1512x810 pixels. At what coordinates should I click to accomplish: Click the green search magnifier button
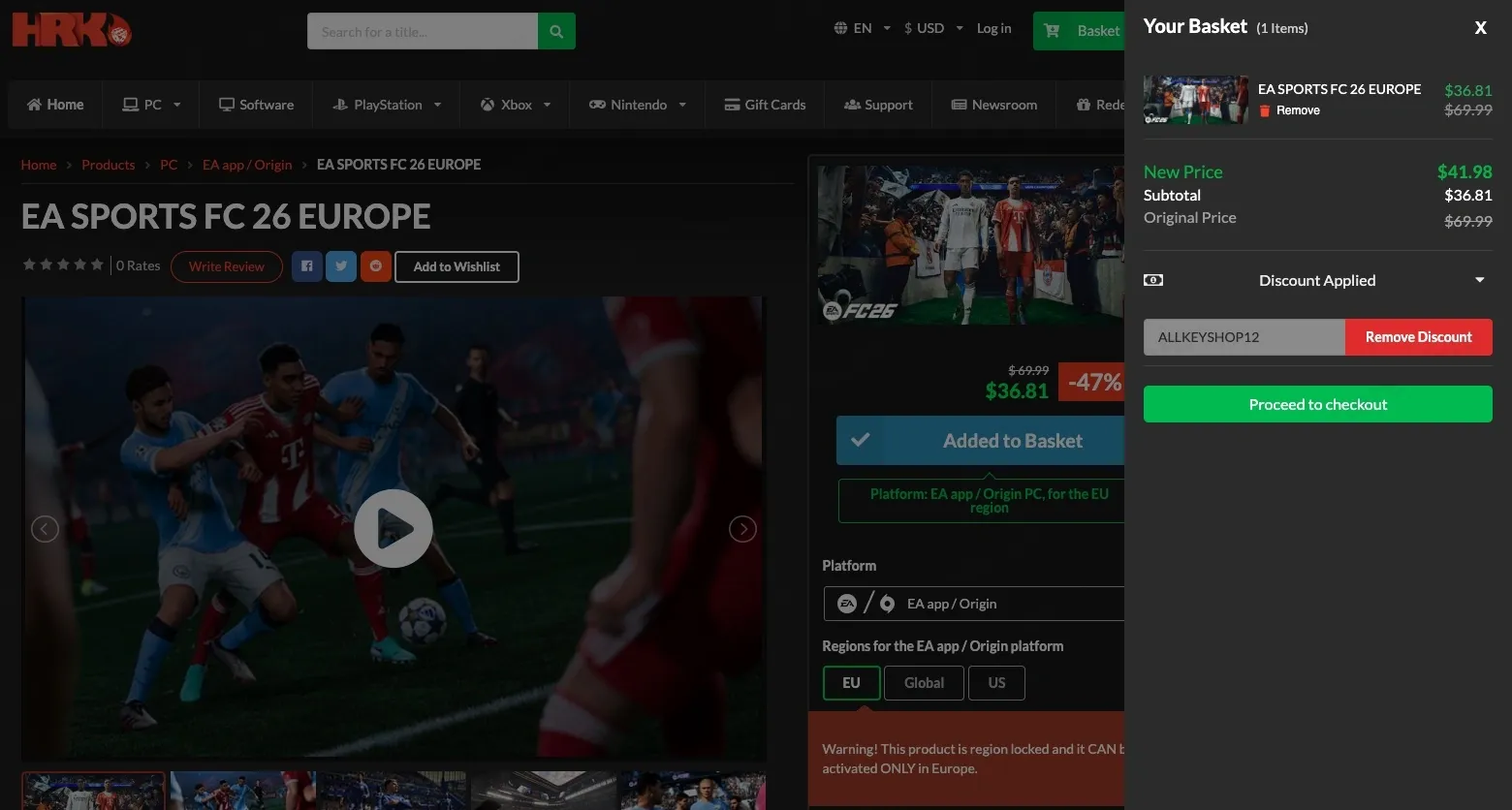[x=556, y=31]
